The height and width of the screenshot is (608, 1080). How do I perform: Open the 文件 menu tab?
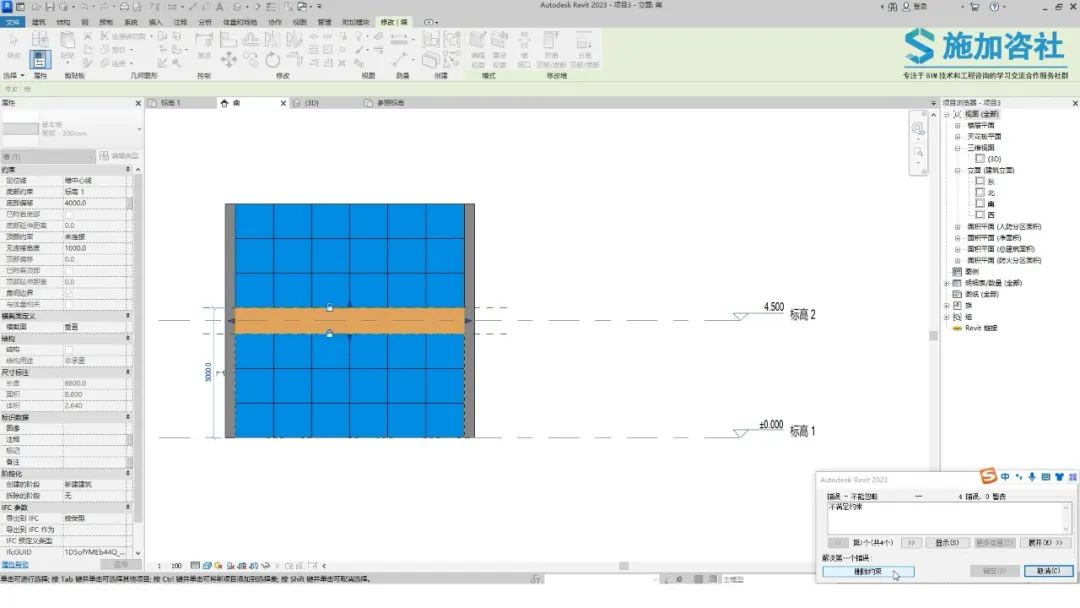coord(12,22)
